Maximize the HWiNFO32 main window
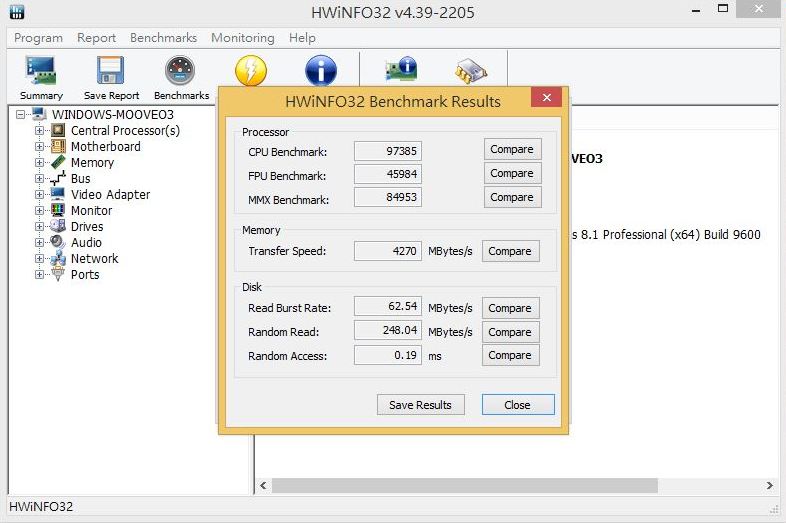Viewport: 786px width, 523px height. pyautogui.click(x=723, y=9)
